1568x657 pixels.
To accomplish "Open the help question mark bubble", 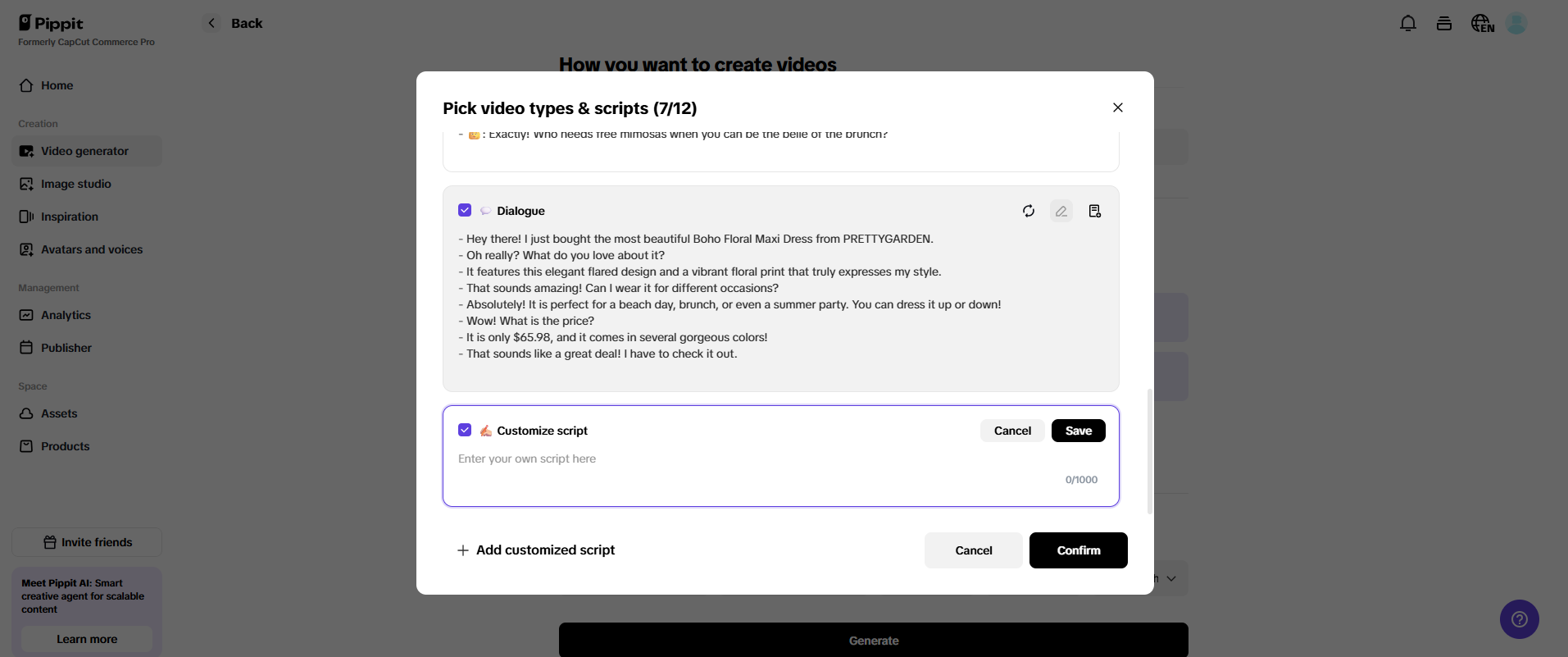I will click(1519, 619).
